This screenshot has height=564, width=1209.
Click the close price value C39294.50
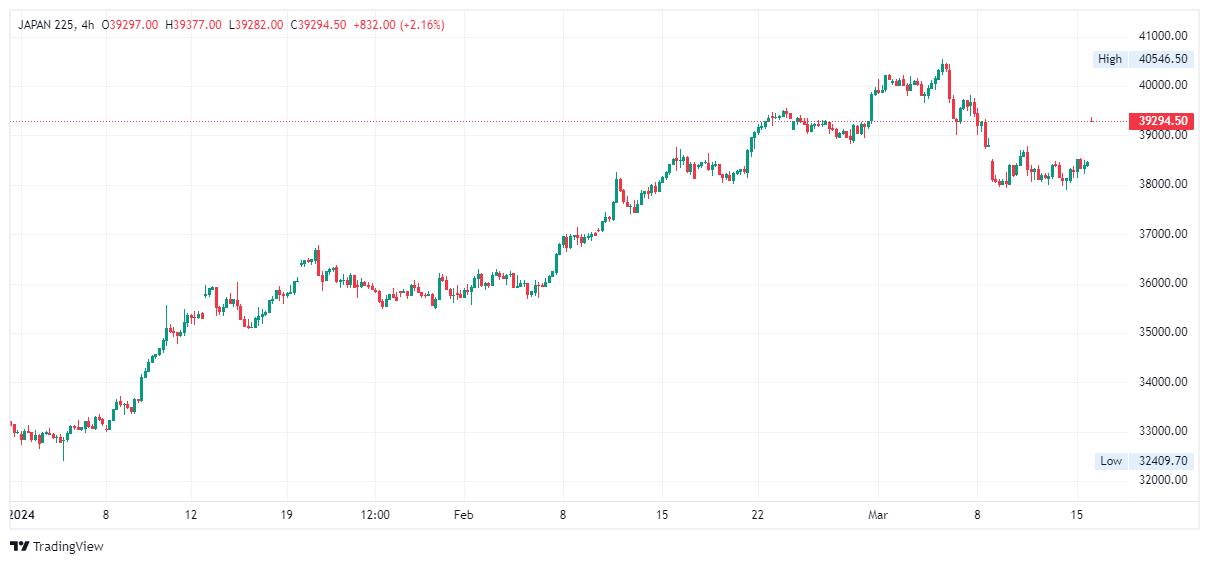[x=318, y=25]
